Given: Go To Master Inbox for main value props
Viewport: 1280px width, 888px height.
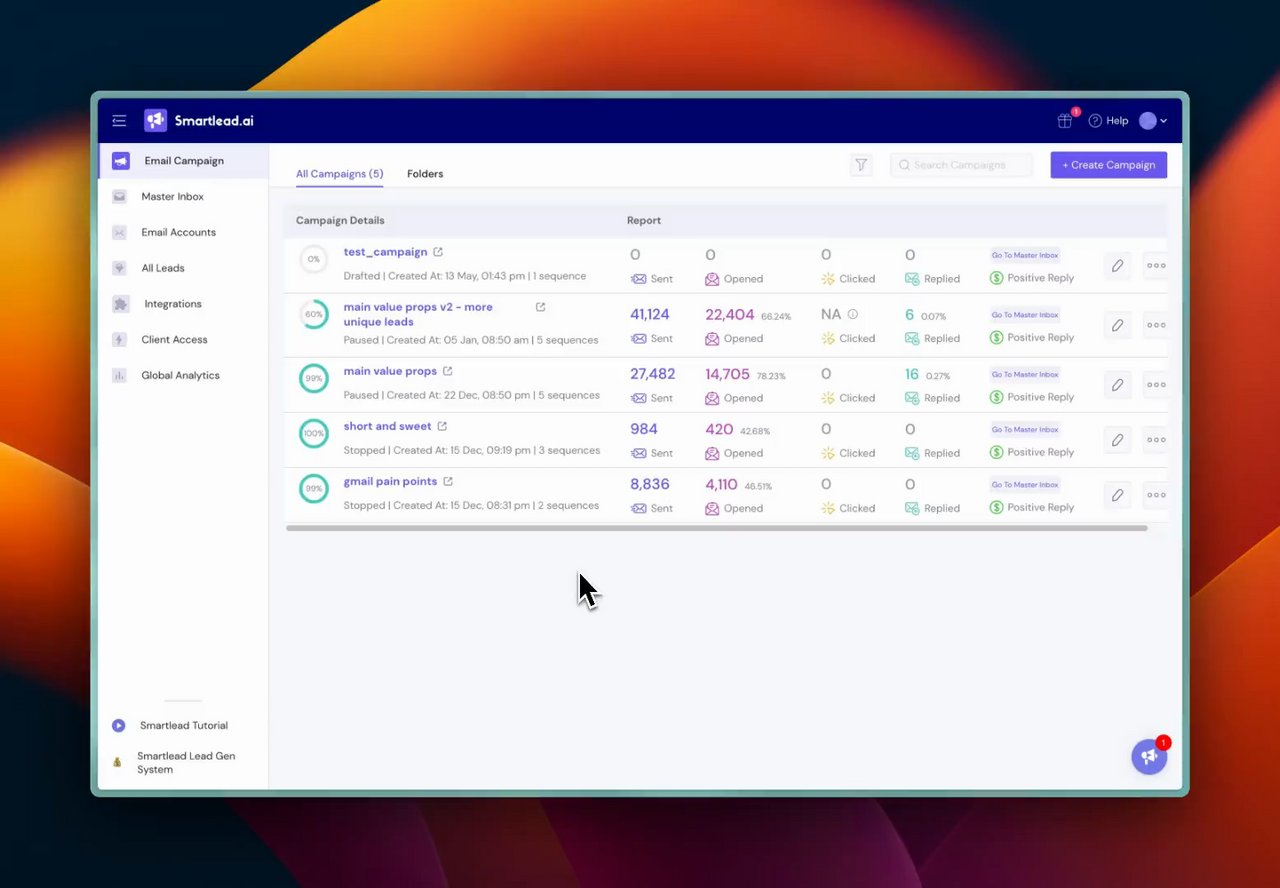Looking at the screenshot, I should point(1025,375).
